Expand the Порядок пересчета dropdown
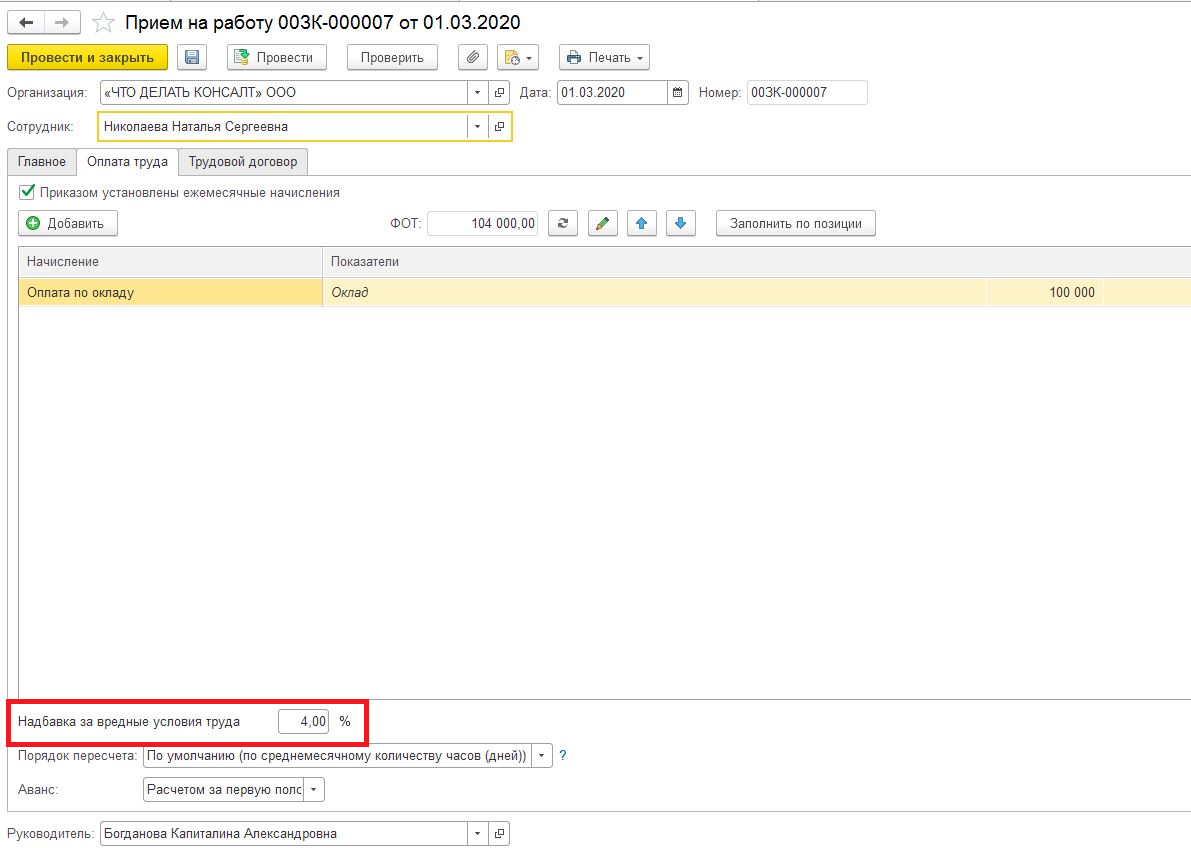The width and height of the screenshot is (1191, 848). (x=542, y=756)
